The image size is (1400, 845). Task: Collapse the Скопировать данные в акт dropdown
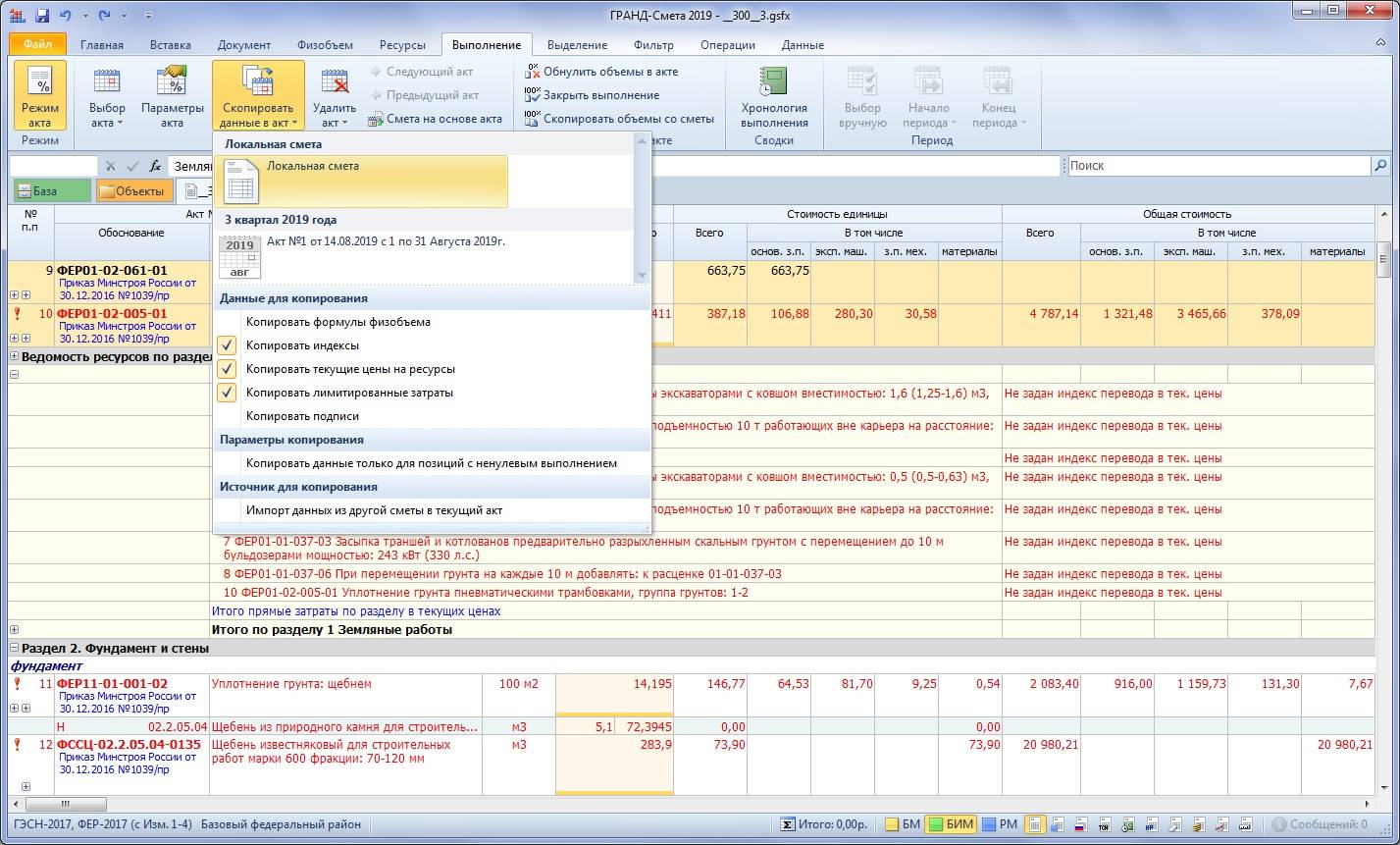point(258,95)
